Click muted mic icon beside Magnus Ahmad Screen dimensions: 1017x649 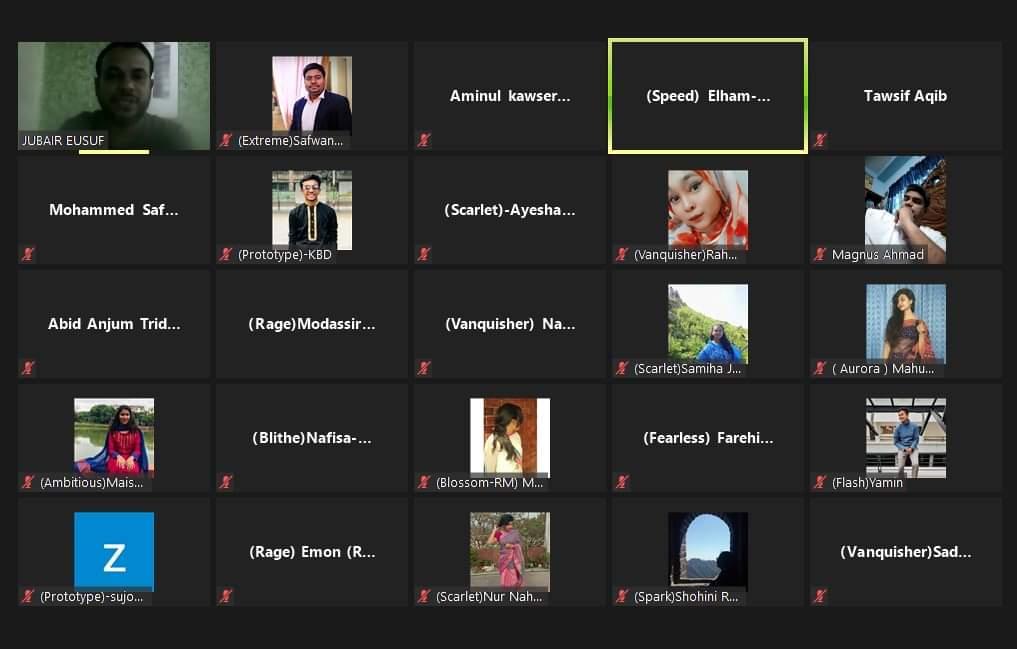tap(820, 254)
